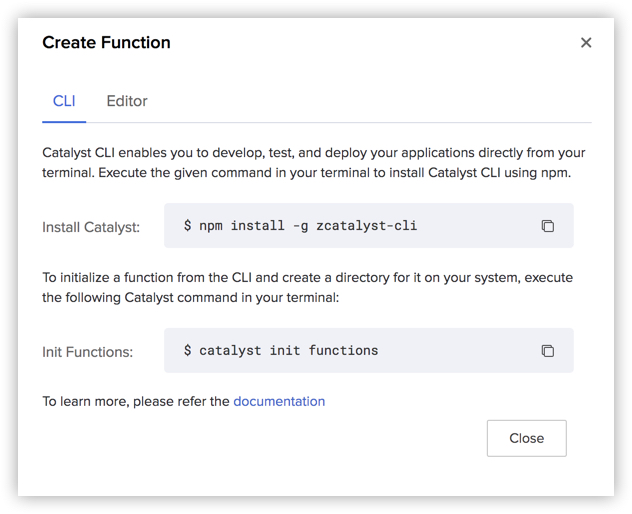The width and height of the screenshot is (632, 514).
Task: Click the Install Catalyst label
Action: coord(91,227)
